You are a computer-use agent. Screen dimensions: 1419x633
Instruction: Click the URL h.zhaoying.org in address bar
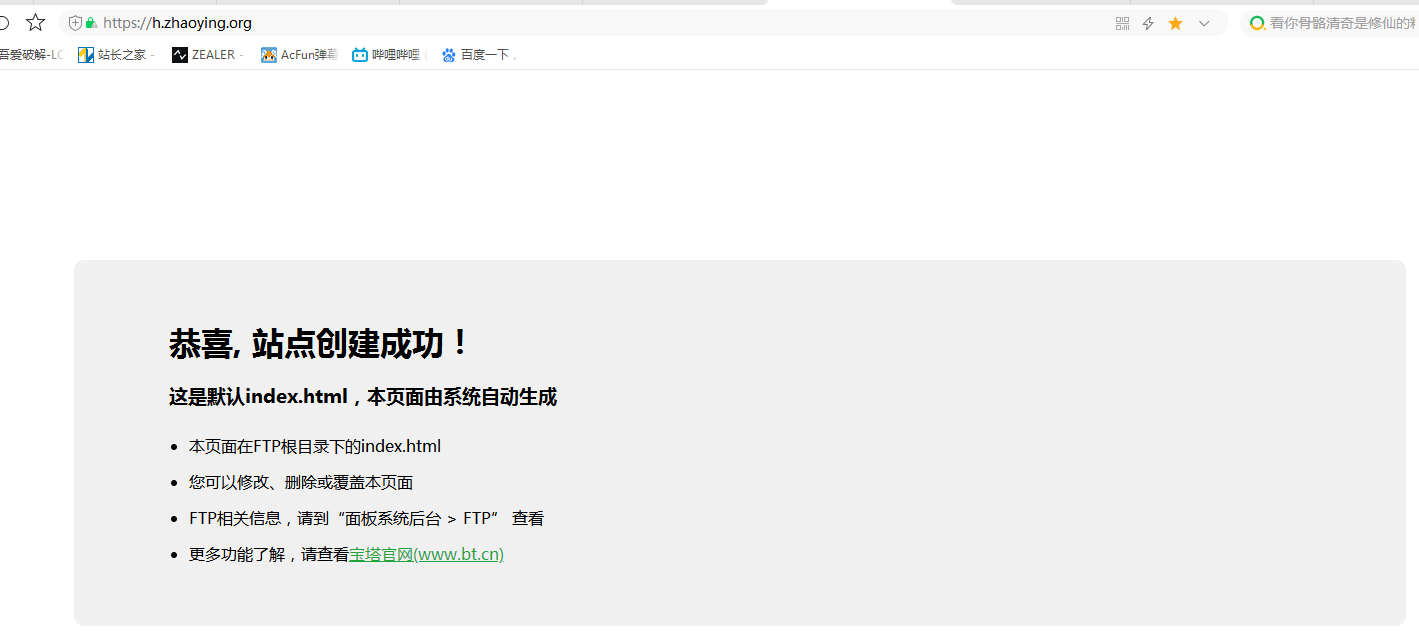(177, 23)
